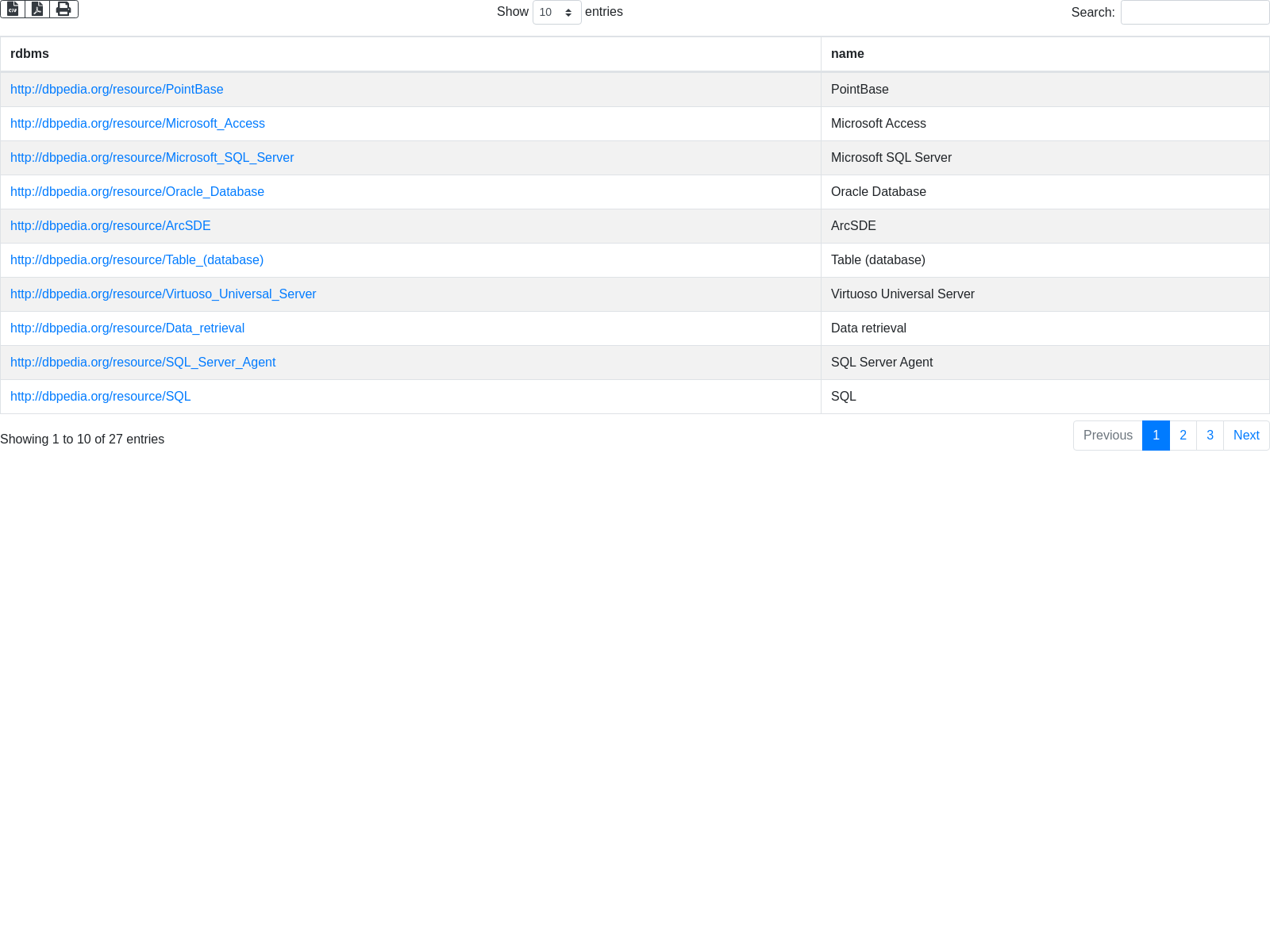Open the Data_retrieval DBpedia link
Screen dimensions: 1270x952
click(127, 328)
